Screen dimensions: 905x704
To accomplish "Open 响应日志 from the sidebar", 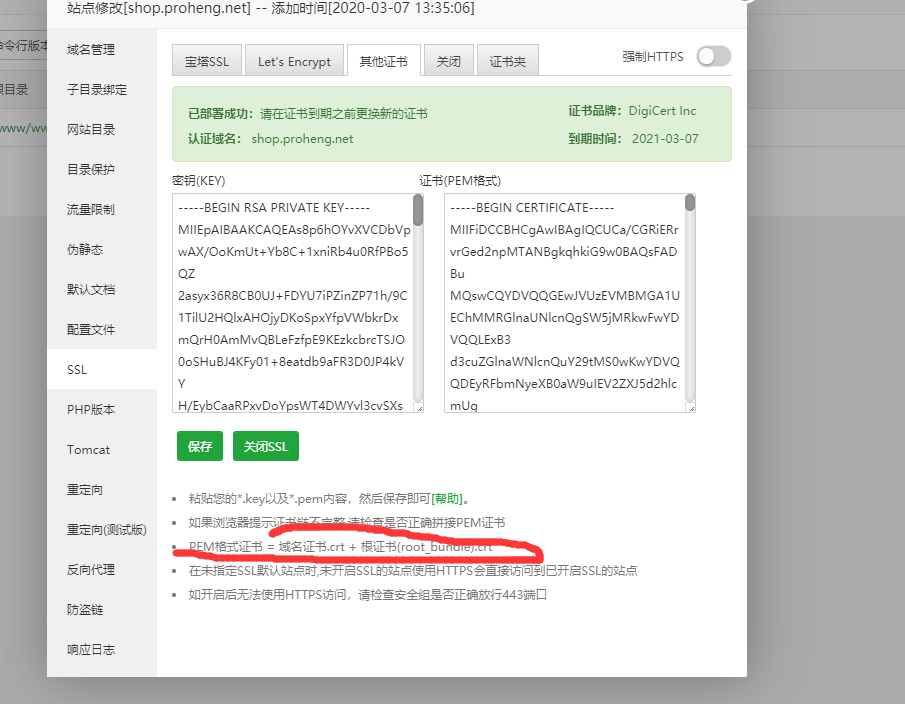I will 91,650.
